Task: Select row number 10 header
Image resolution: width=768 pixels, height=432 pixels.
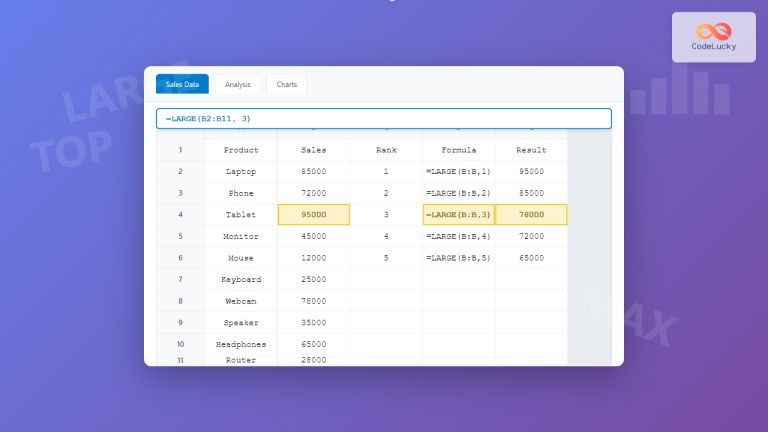Action: point(181,344)
